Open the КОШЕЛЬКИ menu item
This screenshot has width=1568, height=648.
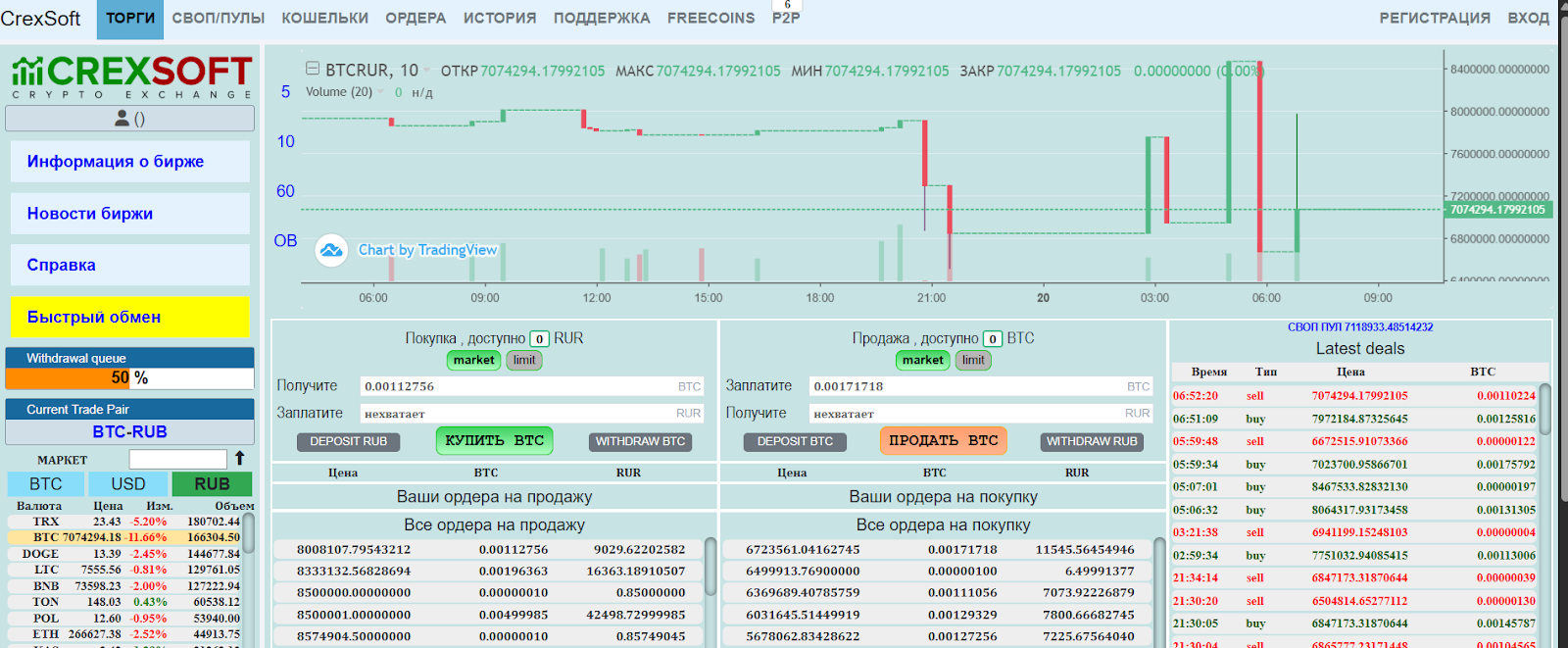pos(324,19)
